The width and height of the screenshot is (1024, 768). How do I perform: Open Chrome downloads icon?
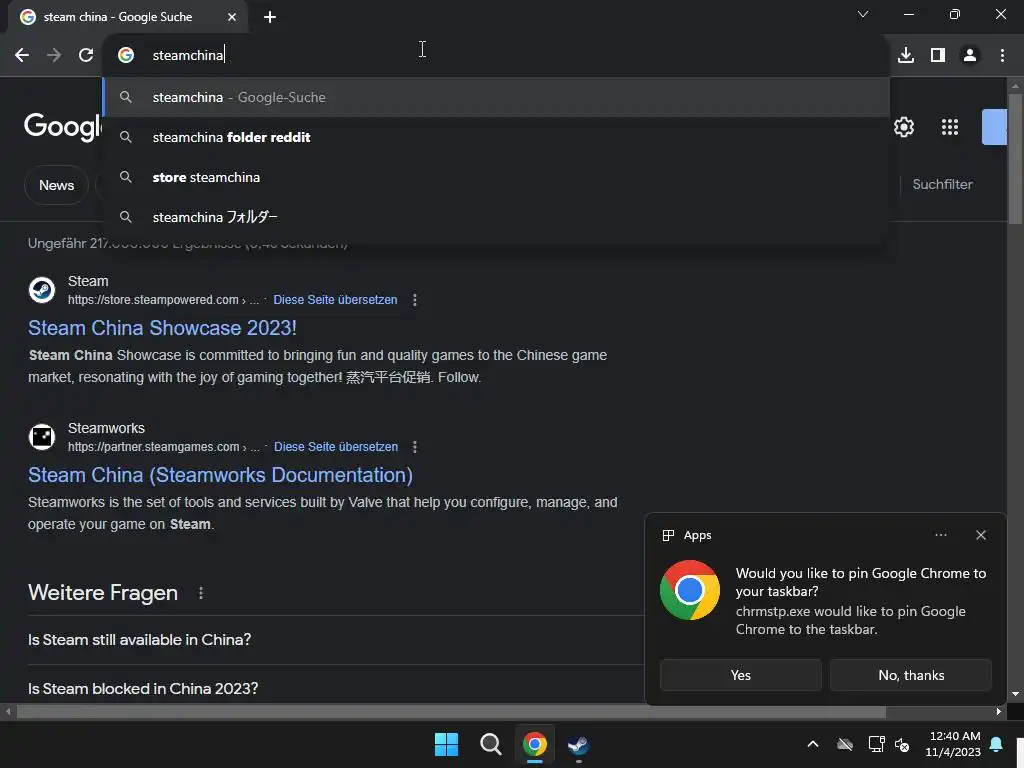(x=906, y=56)
